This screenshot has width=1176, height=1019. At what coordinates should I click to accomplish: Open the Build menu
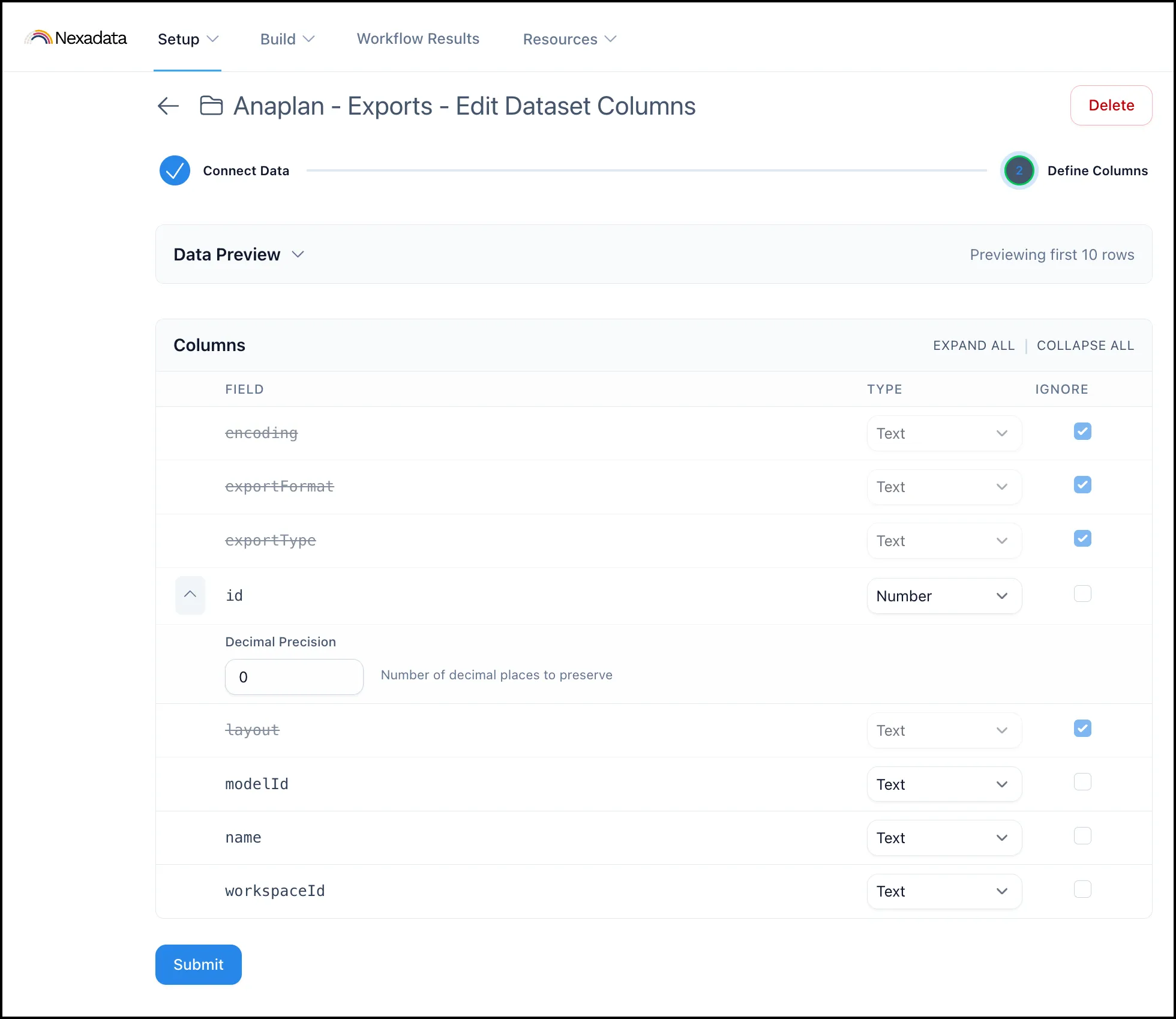click(287, 39)
